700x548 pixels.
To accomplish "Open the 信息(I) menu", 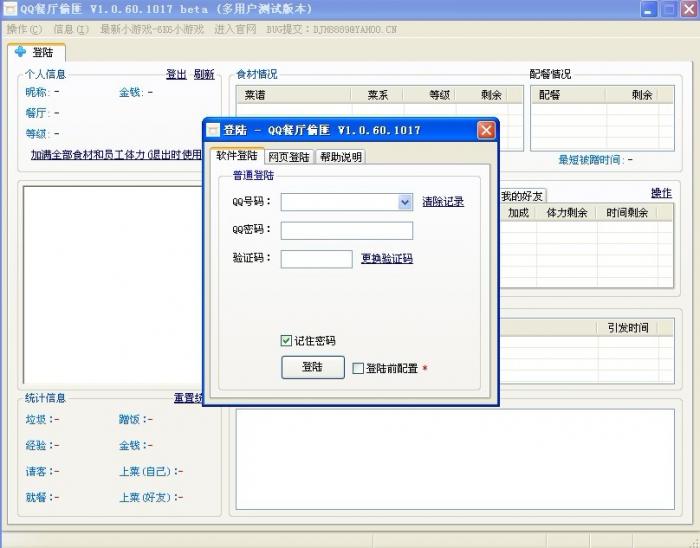I will [x=71, y=29].
